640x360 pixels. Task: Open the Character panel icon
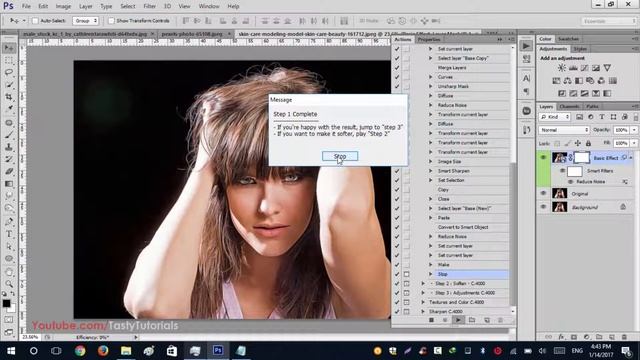coord(526,78)
